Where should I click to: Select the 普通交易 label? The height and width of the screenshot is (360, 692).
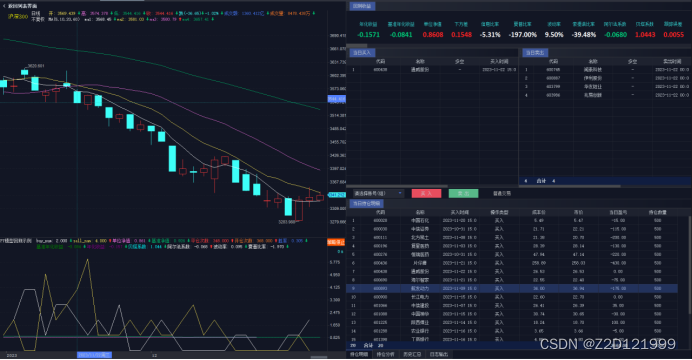coord(501,193)
